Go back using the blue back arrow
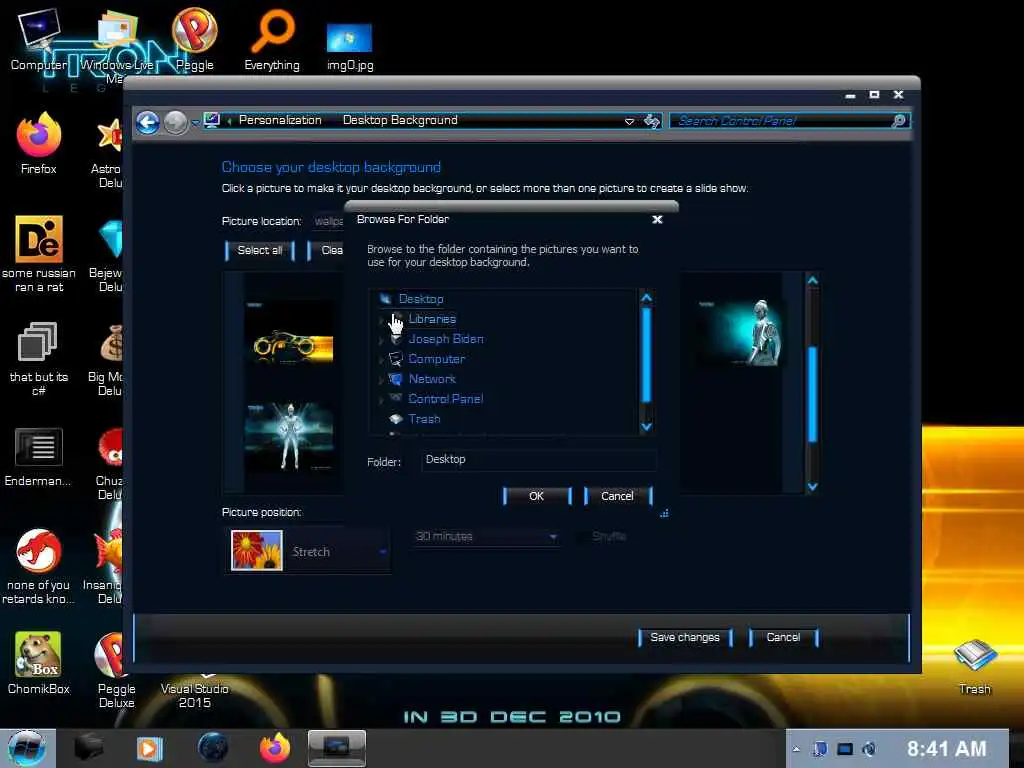 click(148, 122)
